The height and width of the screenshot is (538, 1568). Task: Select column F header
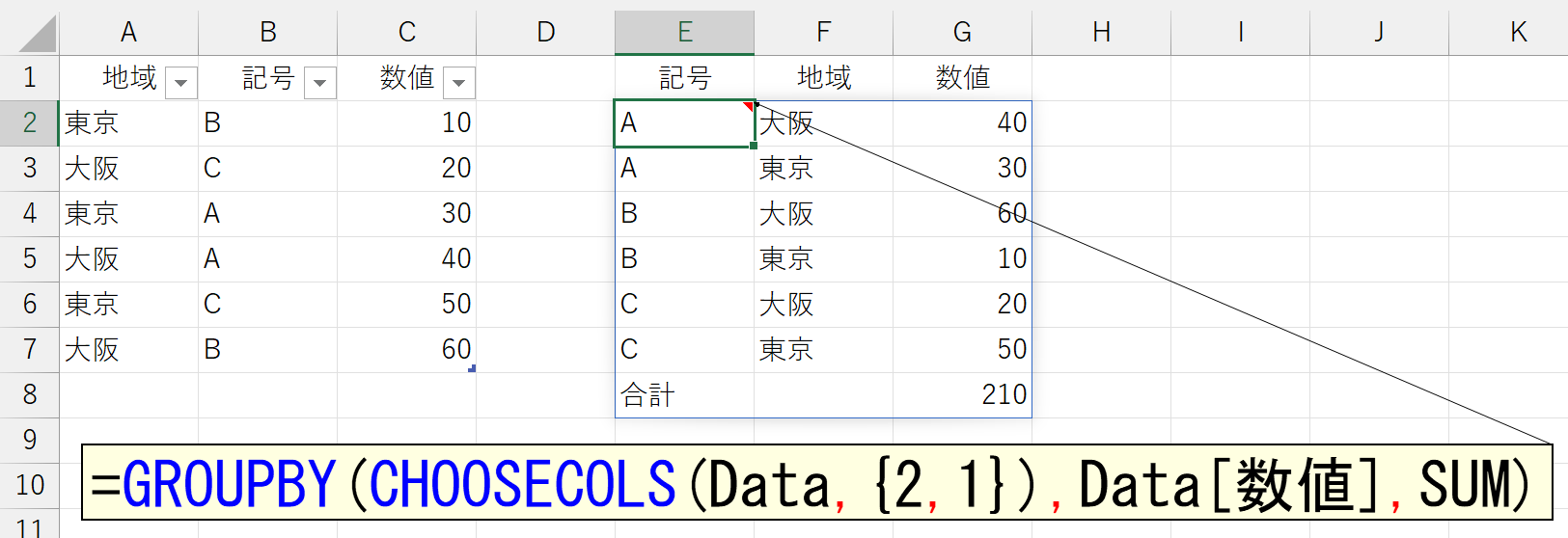(x=824, y=33)
